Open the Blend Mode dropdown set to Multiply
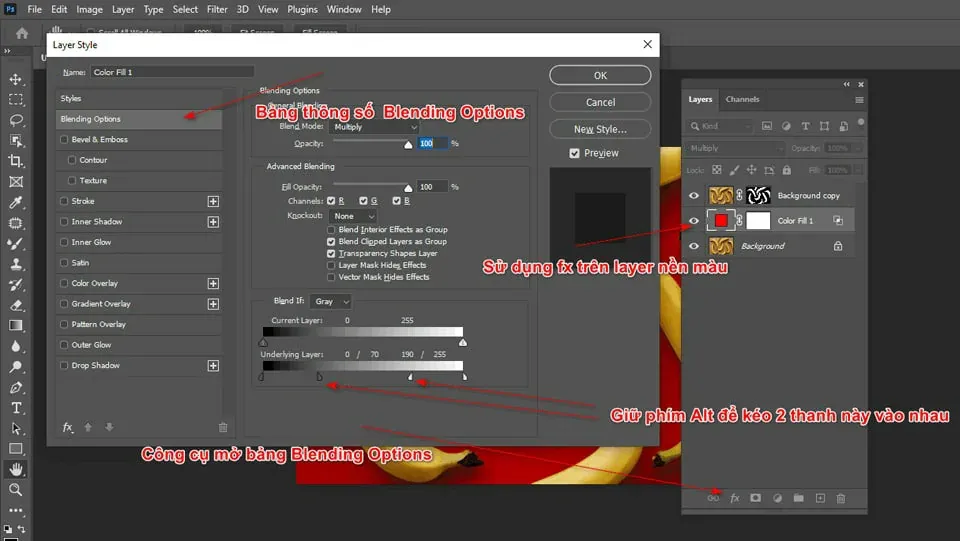Screen dimensions: 960x541 (374, 127)
